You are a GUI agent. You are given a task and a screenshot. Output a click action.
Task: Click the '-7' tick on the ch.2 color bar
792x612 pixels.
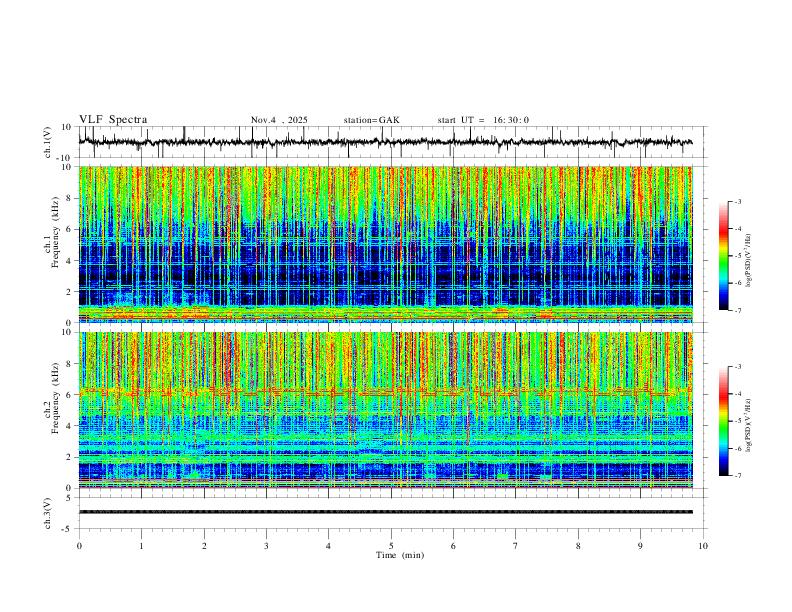point(737,475)
